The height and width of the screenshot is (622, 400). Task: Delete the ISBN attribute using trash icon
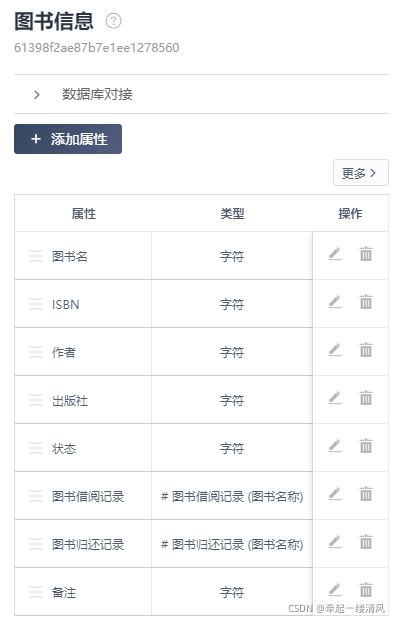tap(366, 302)
